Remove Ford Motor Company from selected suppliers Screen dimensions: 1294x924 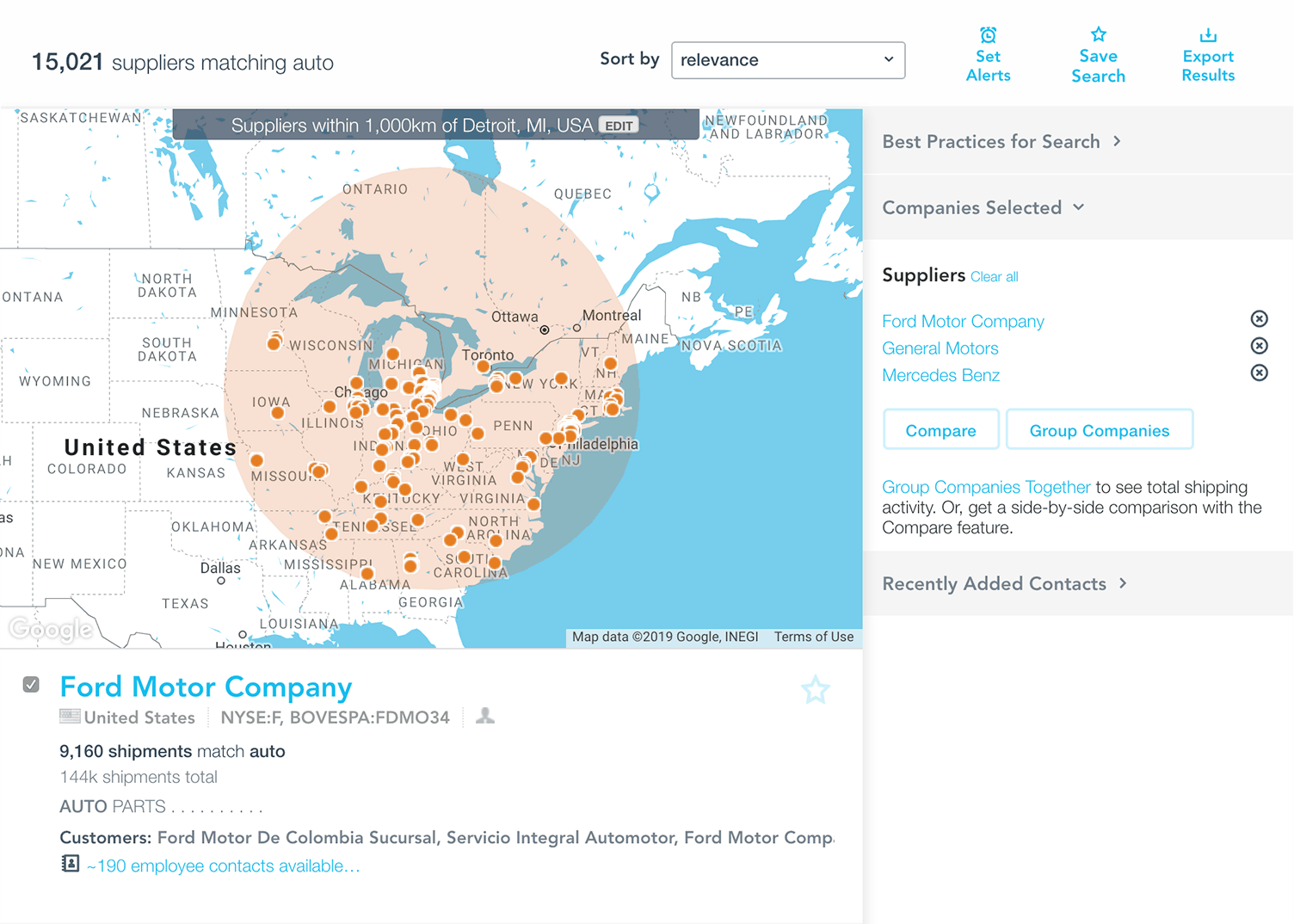click(x=1259, y=318)
